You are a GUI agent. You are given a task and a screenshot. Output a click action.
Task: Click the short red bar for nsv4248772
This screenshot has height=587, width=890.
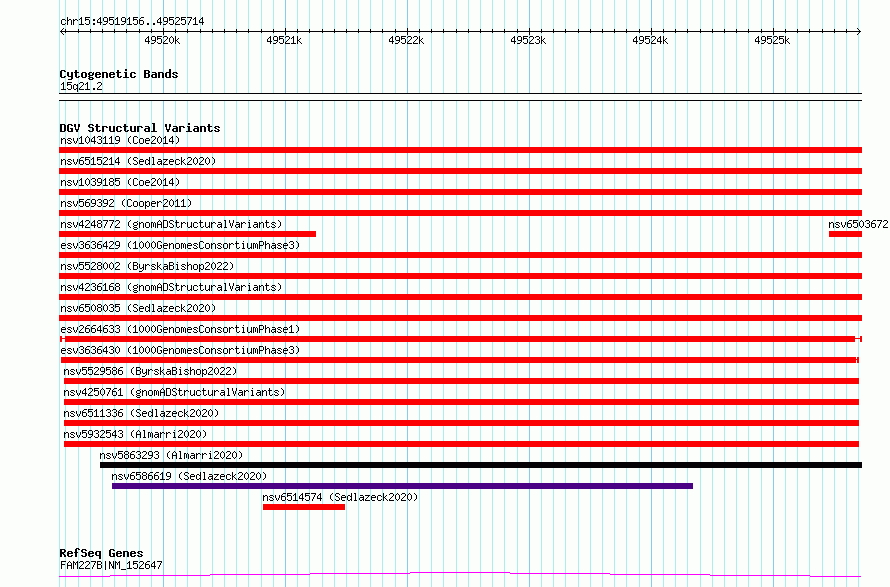pos(187,234)
